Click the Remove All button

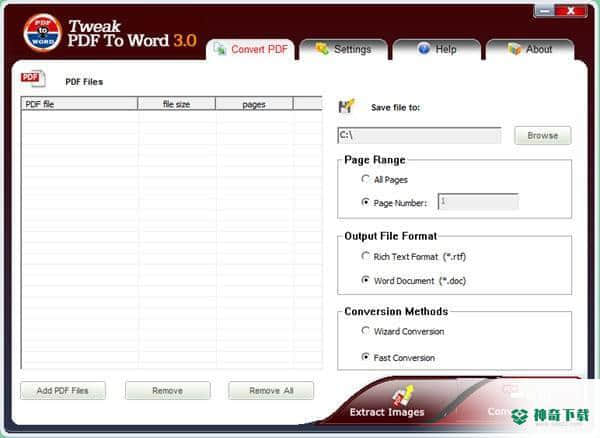tap(271, 391)
